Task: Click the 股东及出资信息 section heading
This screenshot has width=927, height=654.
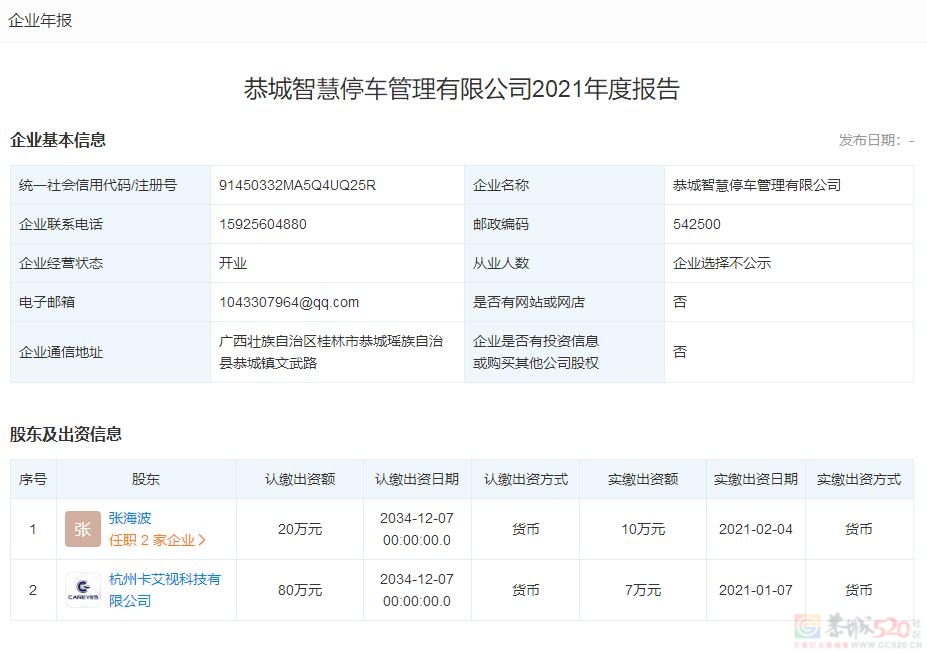Action: (x=66, y=434)
